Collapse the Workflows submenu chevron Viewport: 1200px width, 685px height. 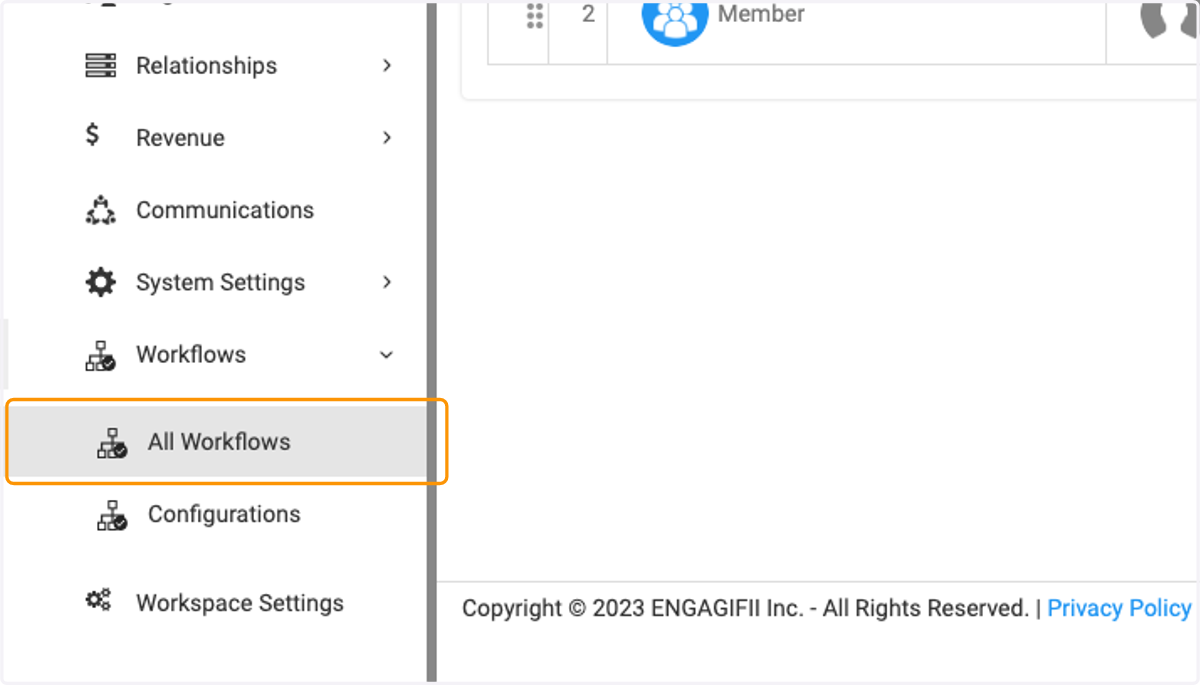coord(387,355)
